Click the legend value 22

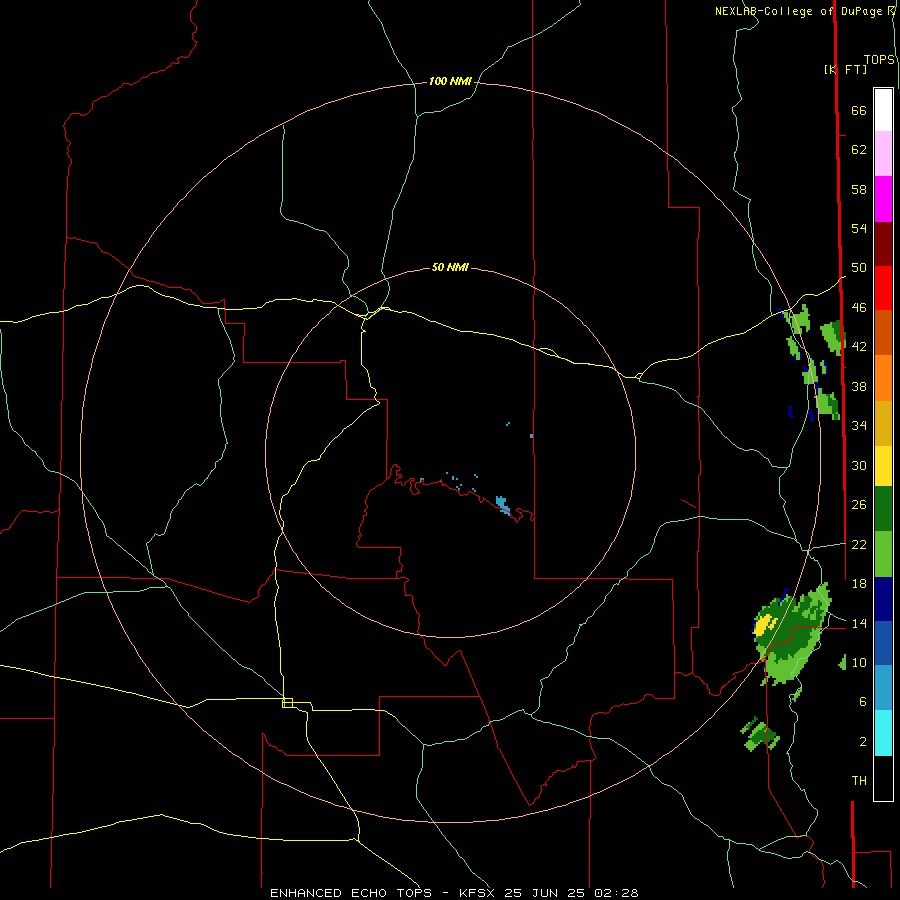pyautogui.click(x=859, y=544)
